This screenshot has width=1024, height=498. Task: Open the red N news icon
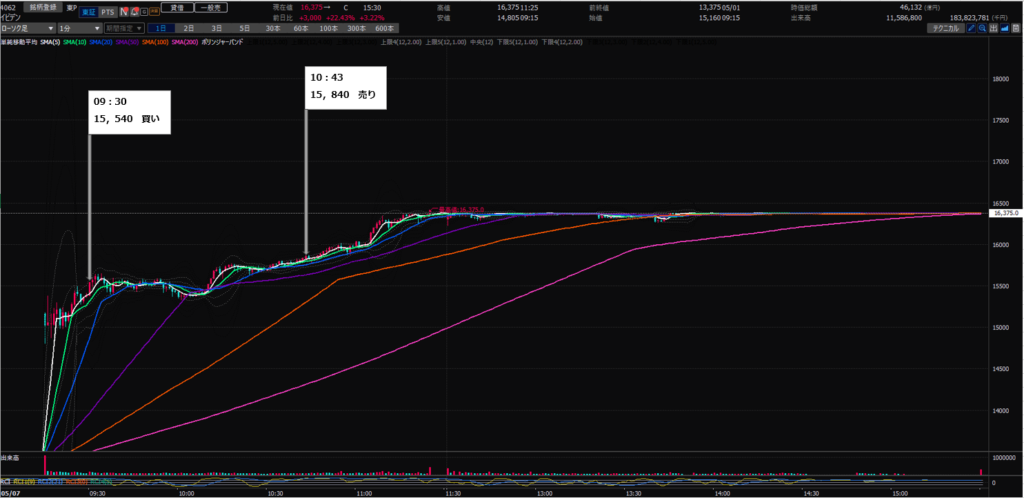pyautogui.click(x=124, y=12)
